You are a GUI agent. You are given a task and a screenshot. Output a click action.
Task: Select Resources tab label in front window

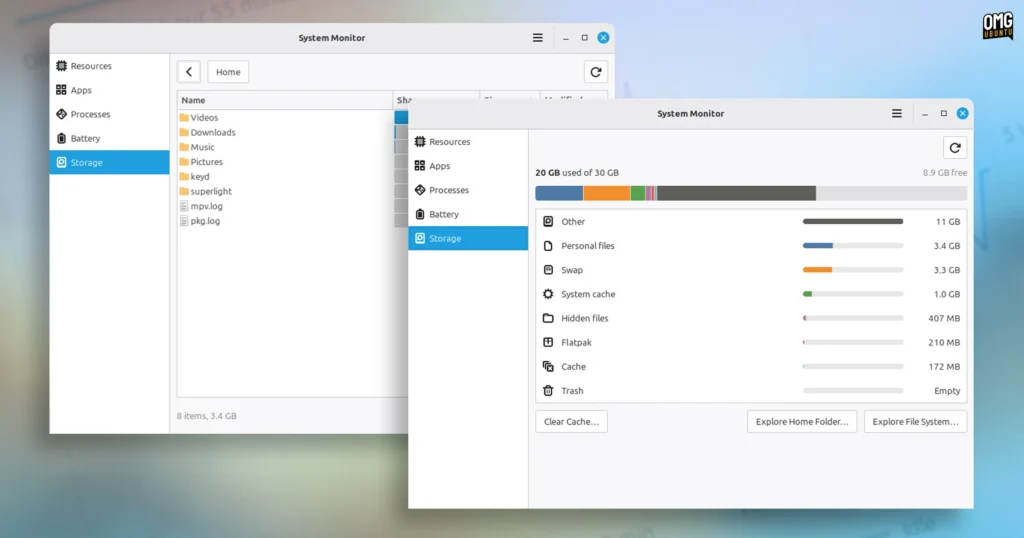tap(449, 142)
